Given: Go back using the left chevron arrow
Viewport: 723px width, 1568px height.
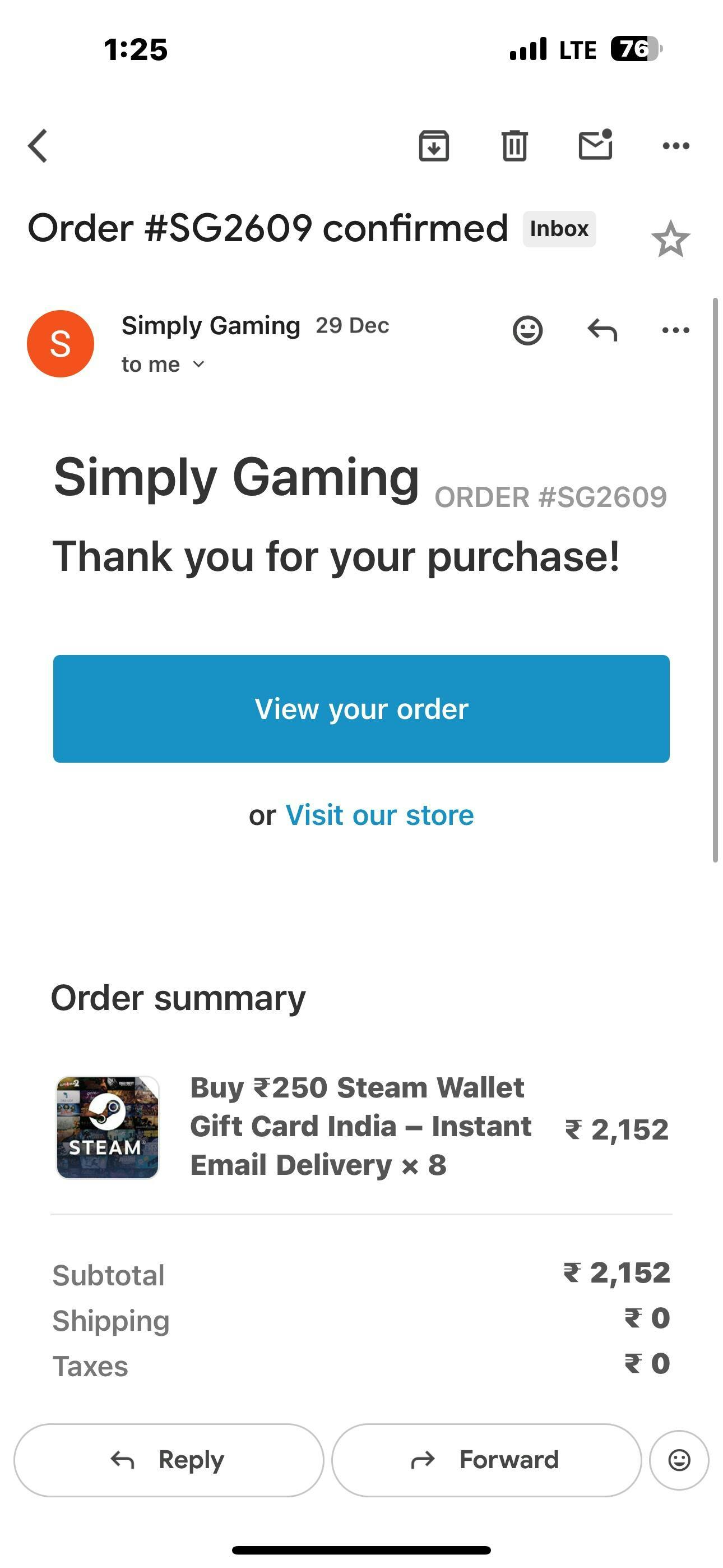Looking at the screenshot, I should pyautogui.click(x=38, y=146).
